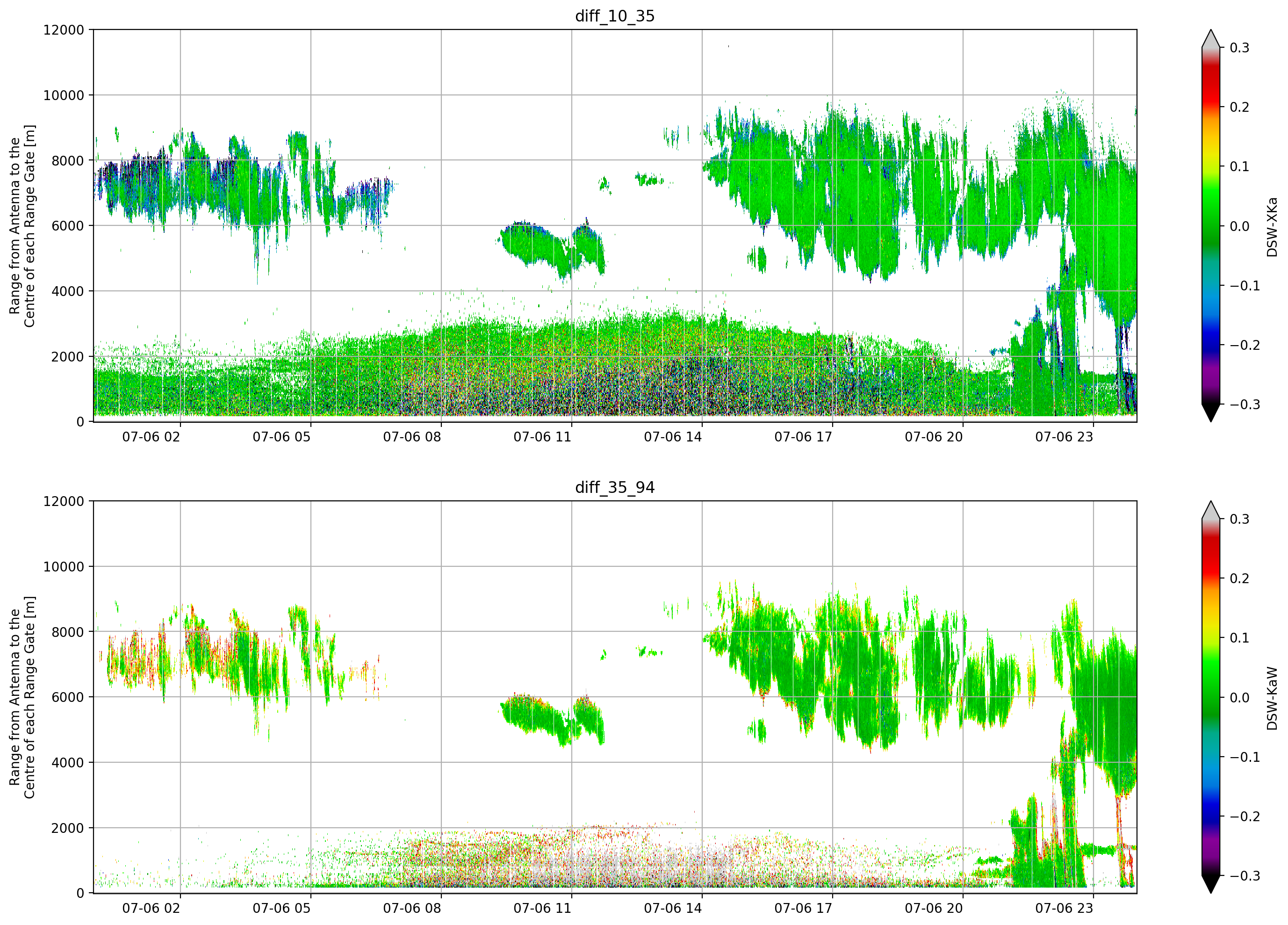Click the 0 y-tick in diff_10_35 plot
Image resolution: width=1288 pixels, height=925 pixels.
click(80, 422)
